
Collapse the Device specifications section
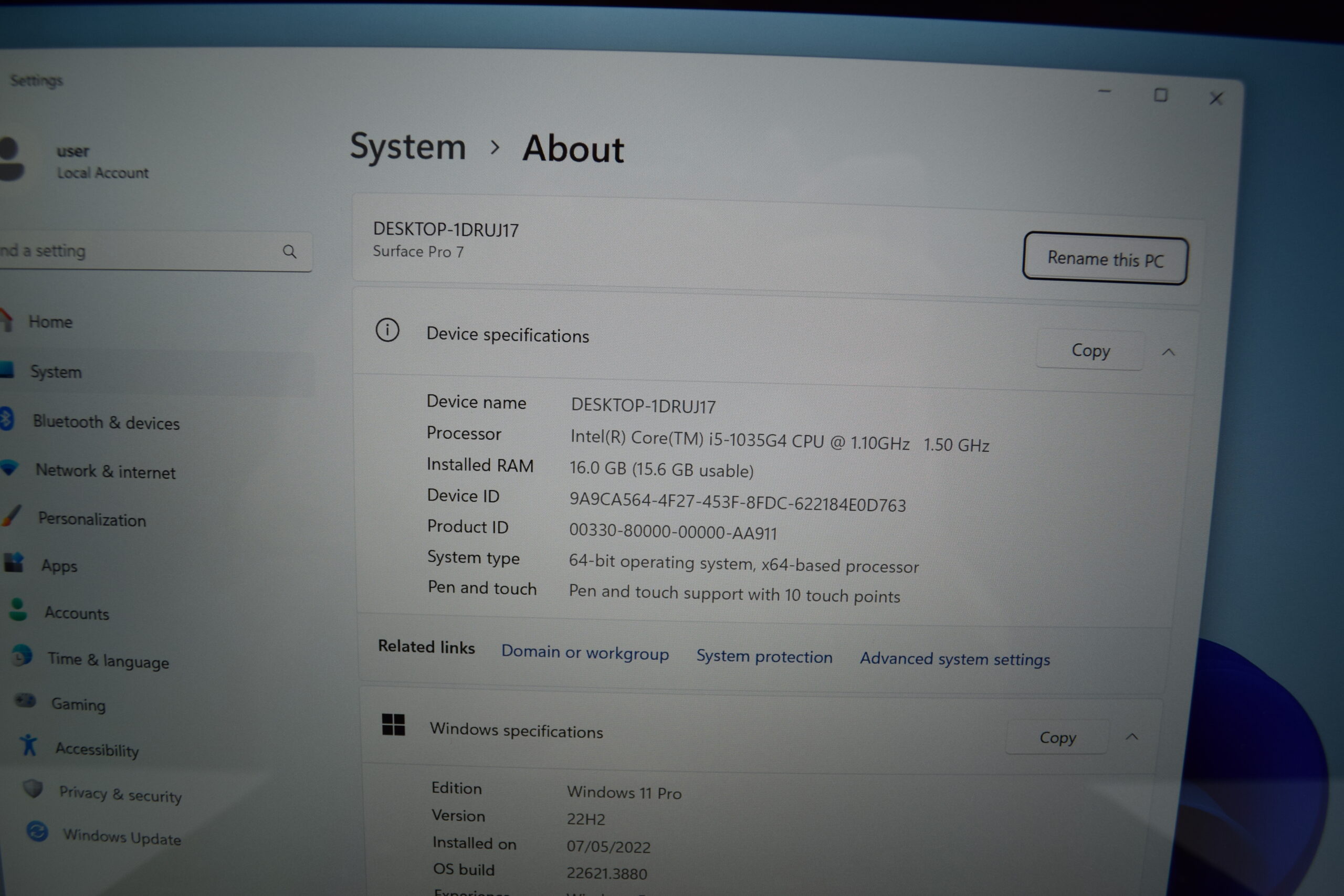1169,352
